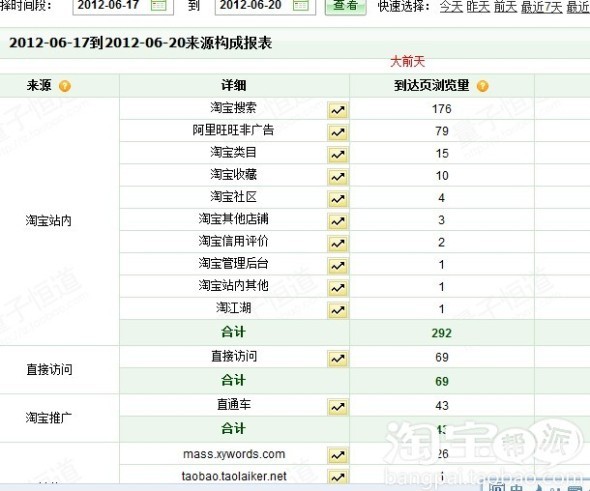The width and height of the screenshot is (590, 491).
Task: Open trend chart for 直接访问 row
Action: [x=338, y=359]
